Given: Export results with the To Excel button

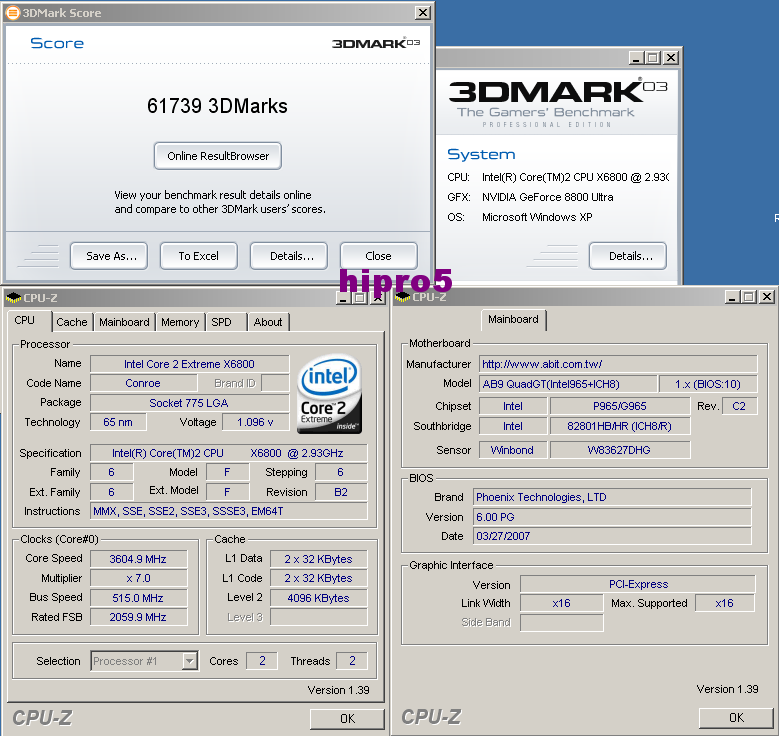Looking at the screenshot, I should point(199,256).
